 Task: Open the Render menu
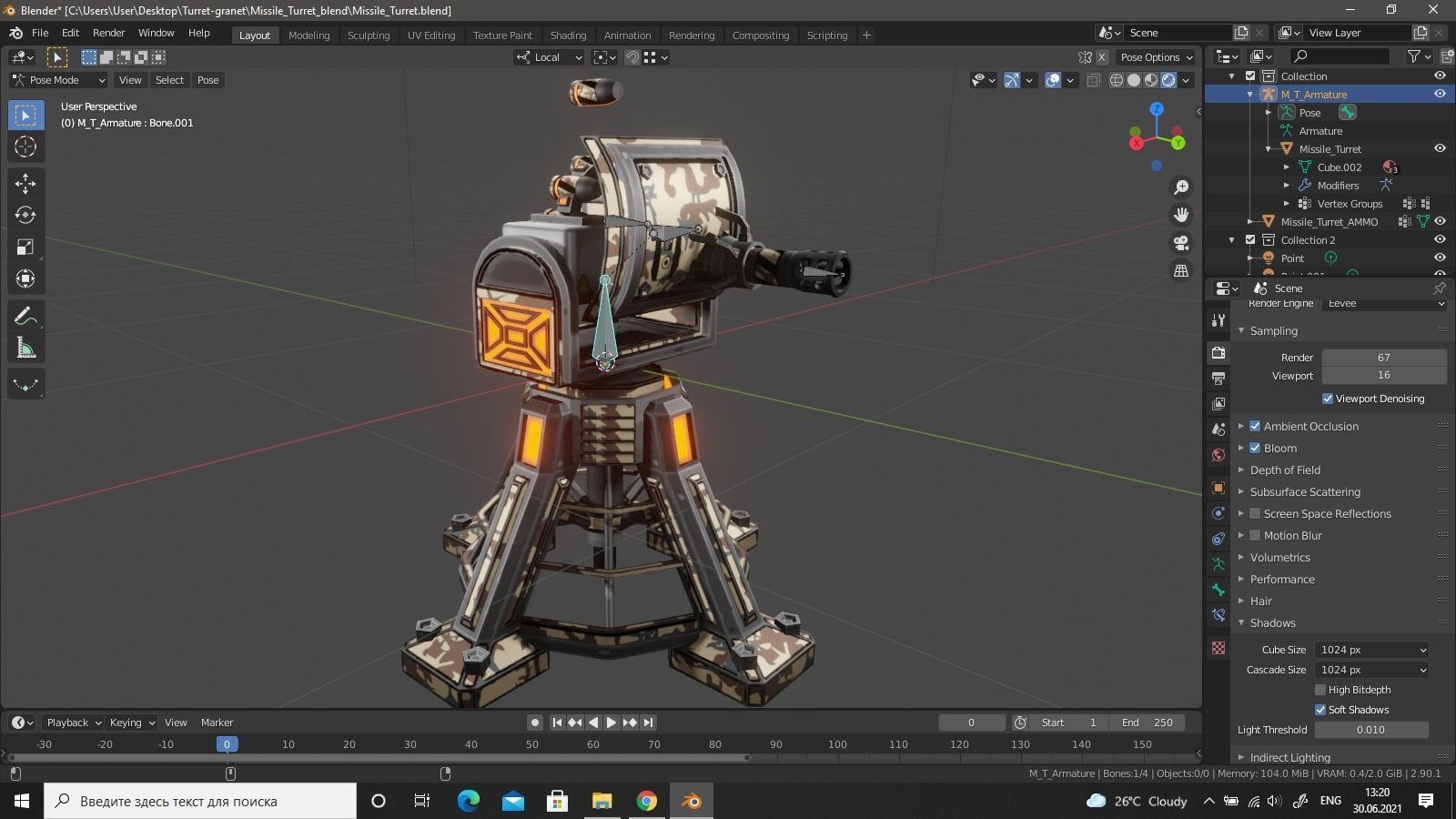[109, 33]
